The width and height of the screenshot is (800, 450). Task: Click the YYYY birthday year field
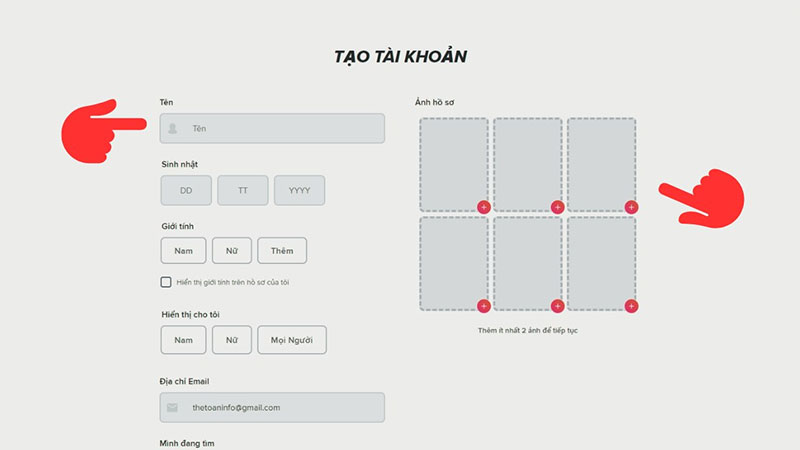[x=299, y=190]
